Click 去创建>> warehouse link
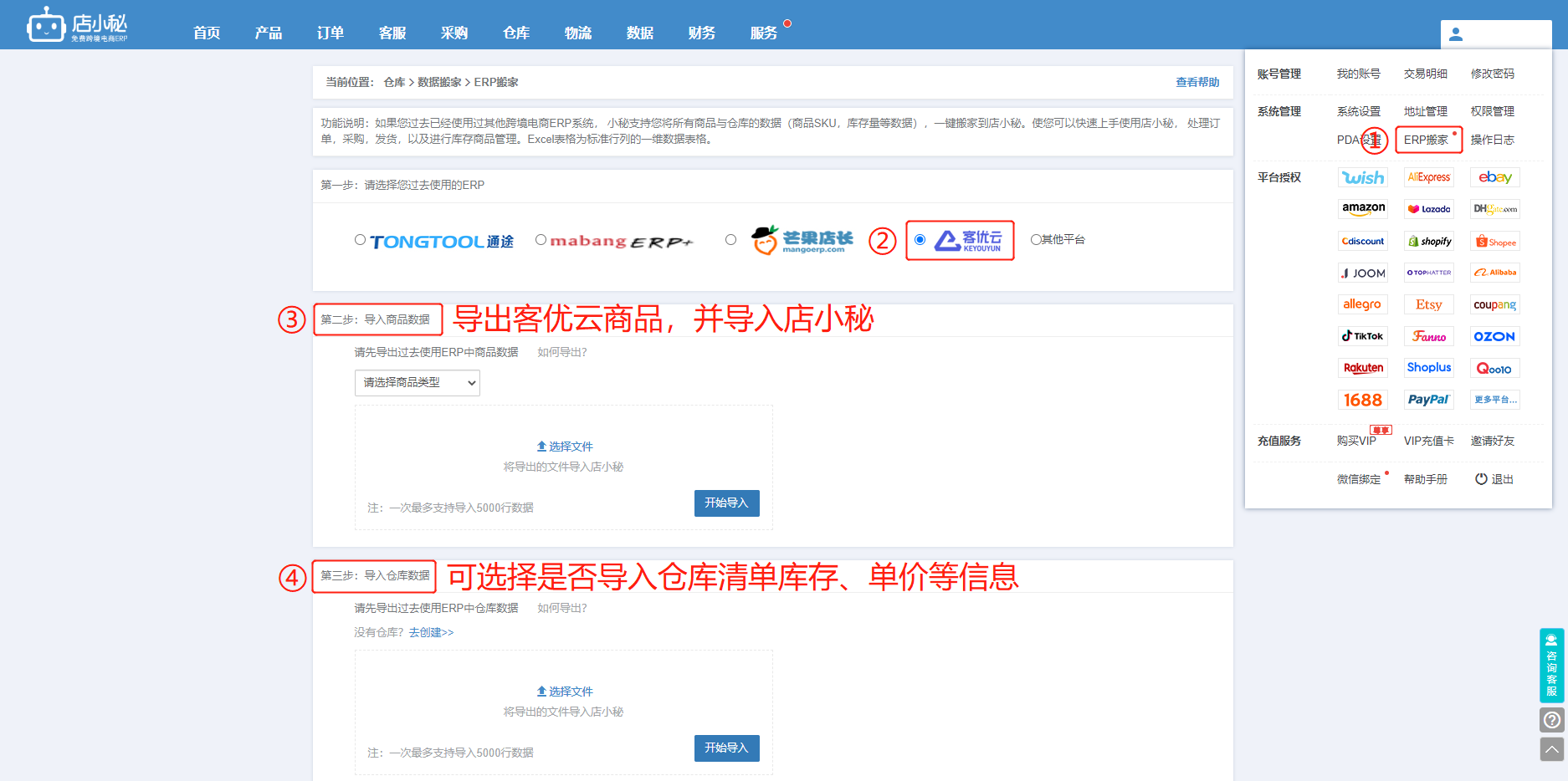The height and width of the screenshot is (781, 1568). [431, 633]
